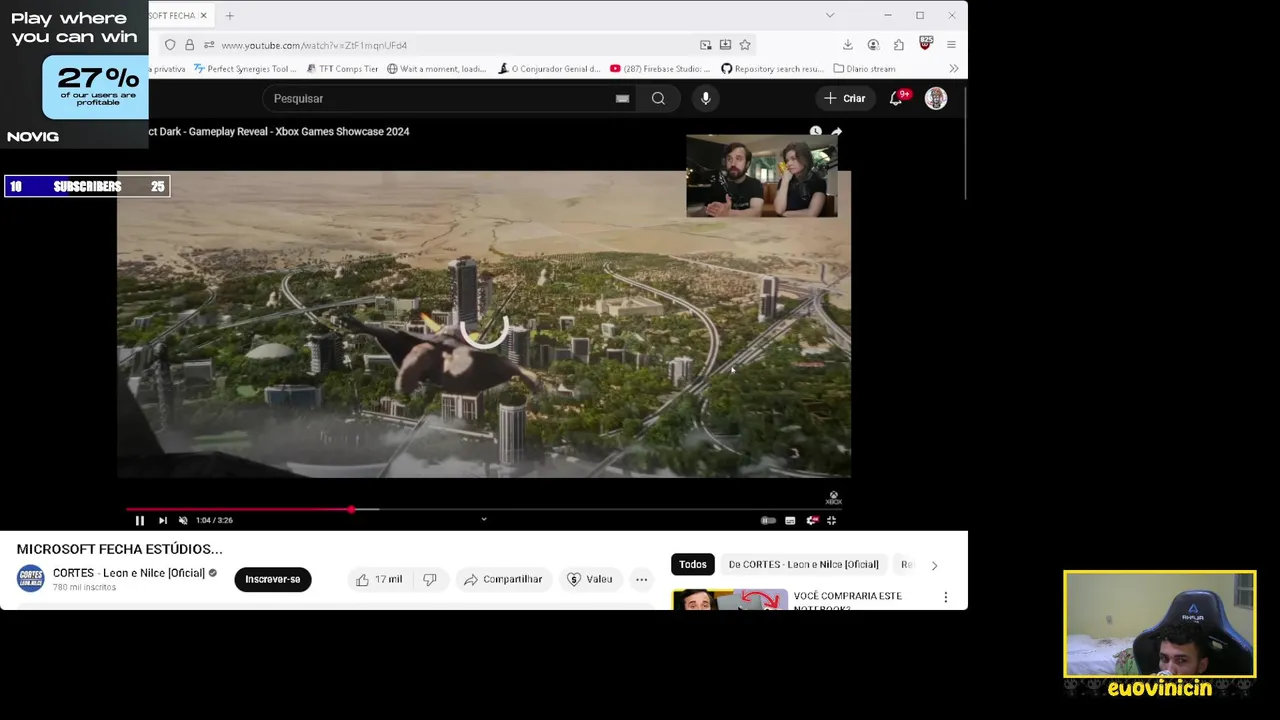
Task: Click the uBlock extension badge icon
Action: click(926, 44)
